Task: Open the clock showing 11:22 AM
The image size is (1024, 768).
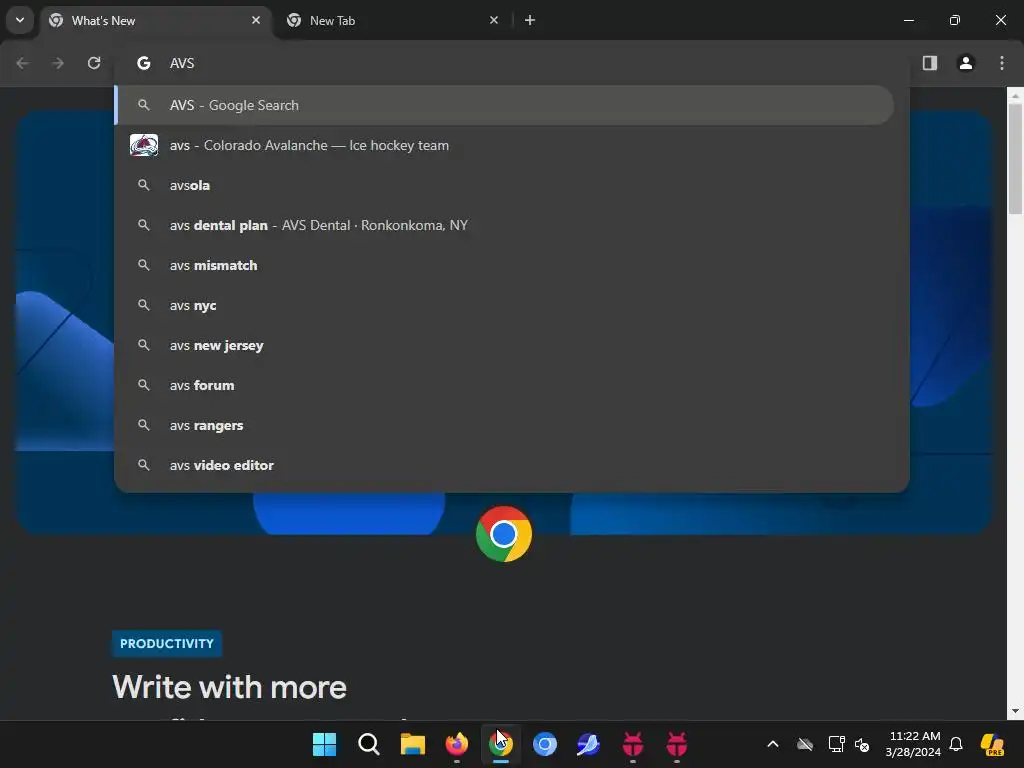Action: 914,744
